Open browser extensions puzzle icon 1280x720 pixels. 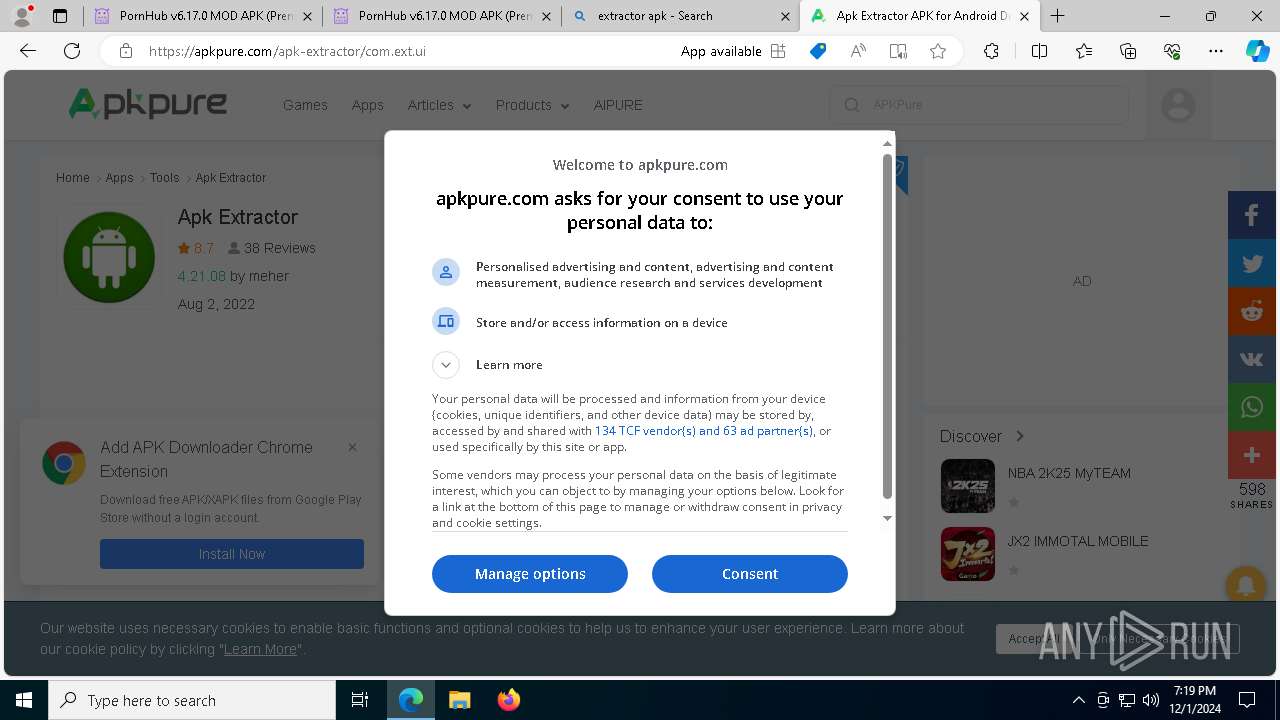[x=991, y=51]
